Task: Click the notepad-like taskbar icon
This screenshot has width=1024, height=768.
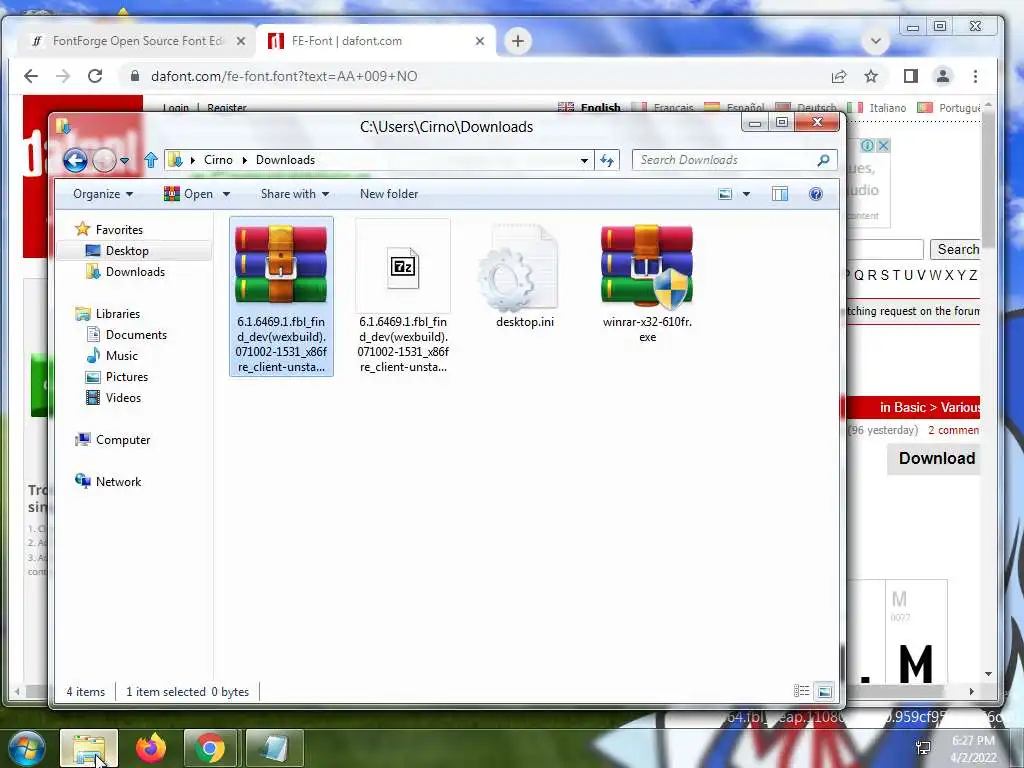Action: point(274,748)
